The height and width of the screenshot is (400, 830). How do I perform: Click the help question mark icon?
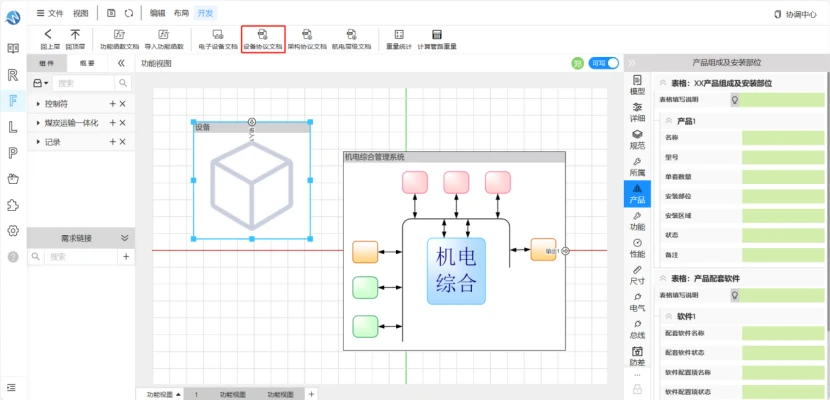point(13,257)
